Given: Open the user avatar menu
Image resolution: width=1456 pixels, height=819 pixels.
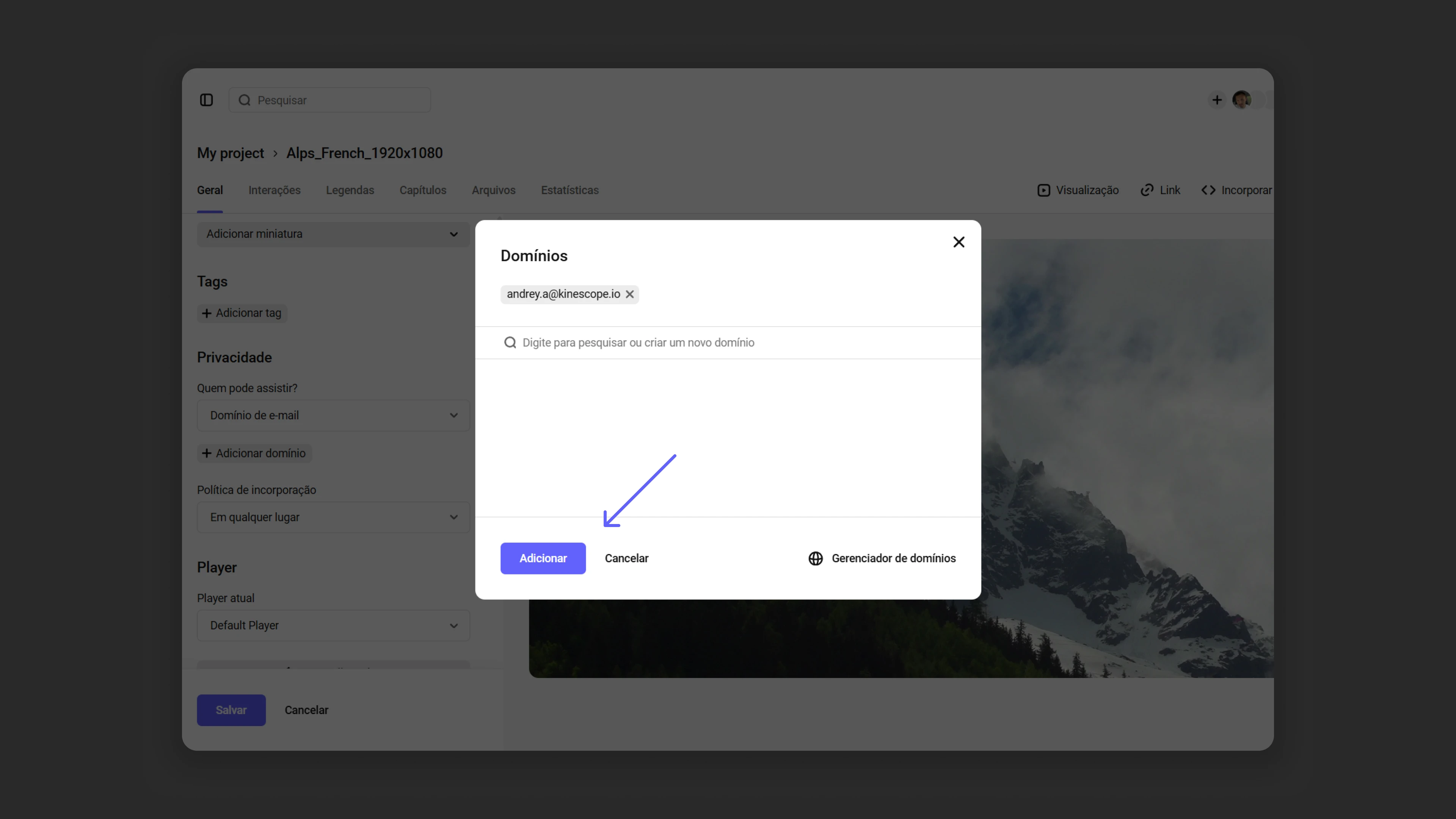Looking at the screenshot, I should (x=1242, y=100).
